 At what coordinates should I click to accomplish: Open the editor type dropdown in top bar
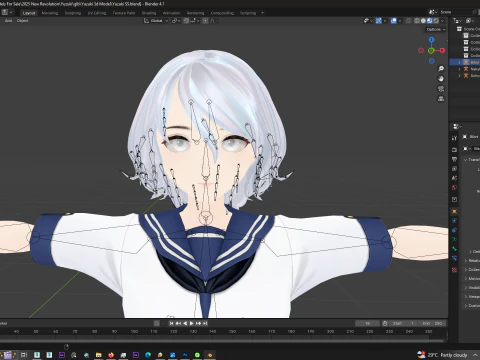point(7,13)
